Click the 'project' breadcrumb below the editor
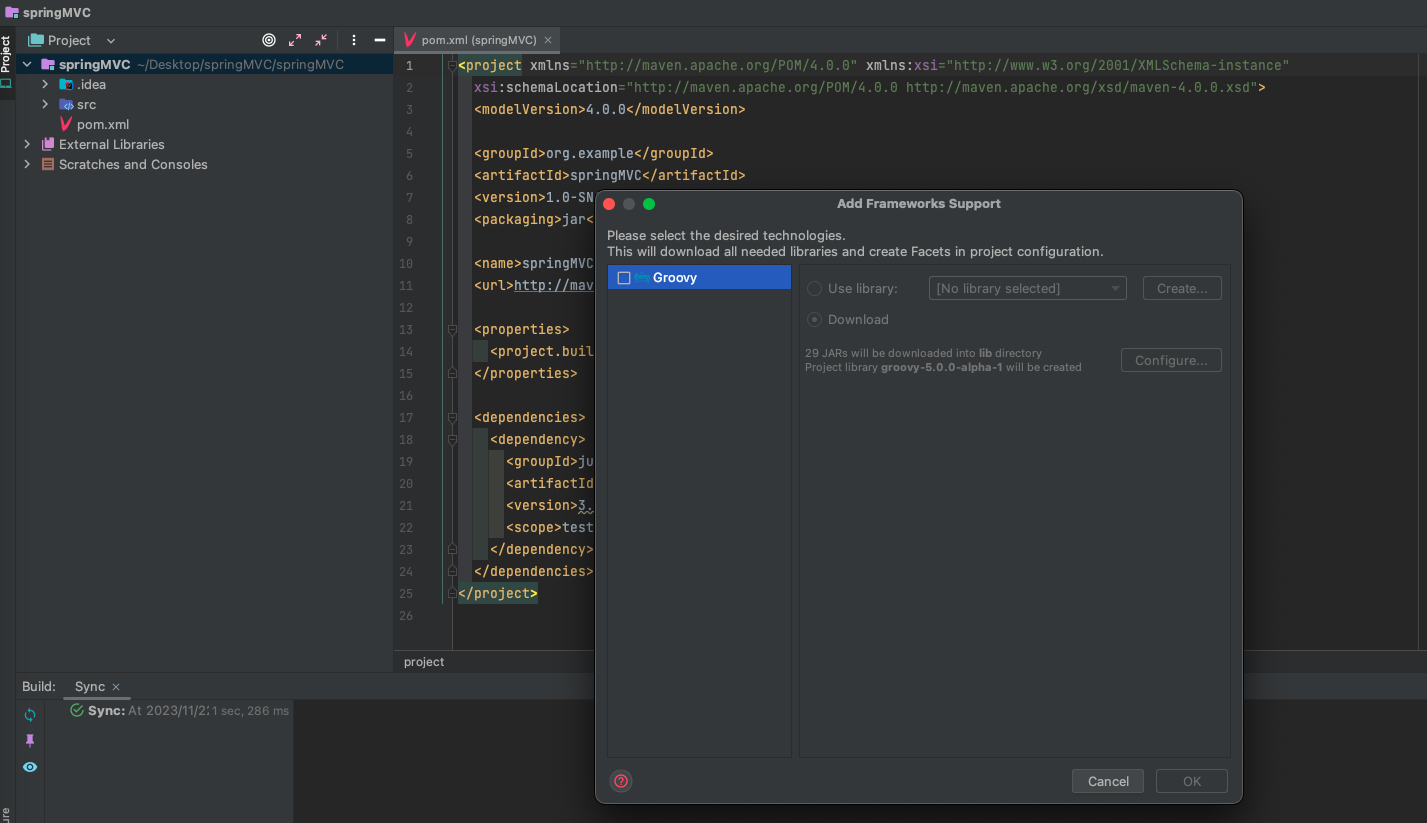1427x823 pixels. (424, 662)
